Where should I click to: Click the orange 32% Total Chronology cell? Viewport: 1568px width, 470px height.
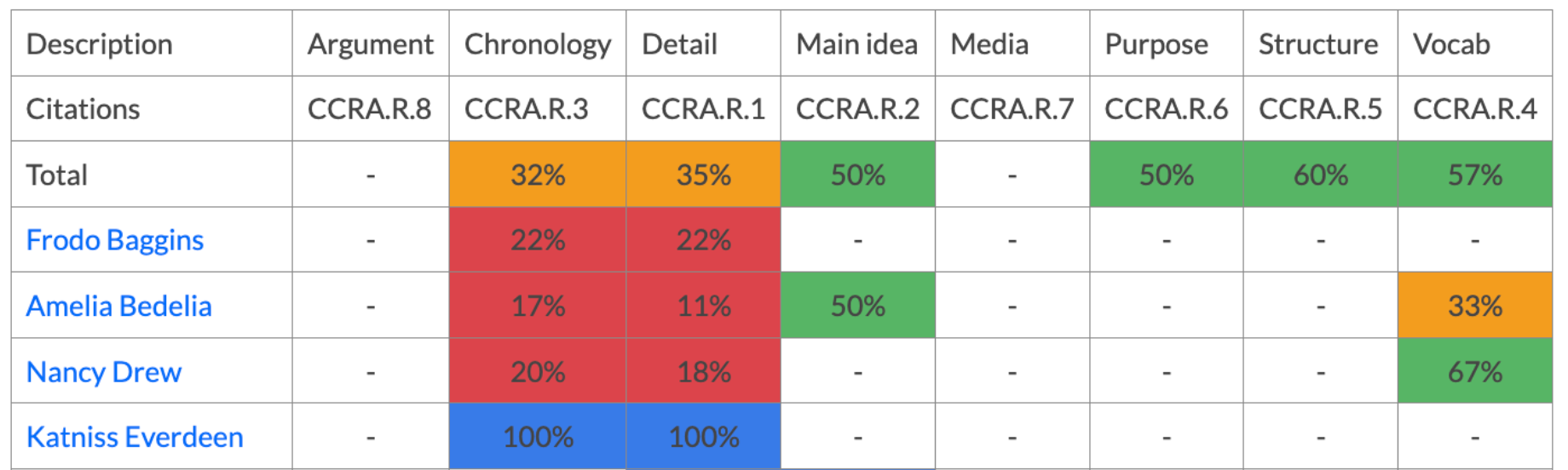point(538,175)
